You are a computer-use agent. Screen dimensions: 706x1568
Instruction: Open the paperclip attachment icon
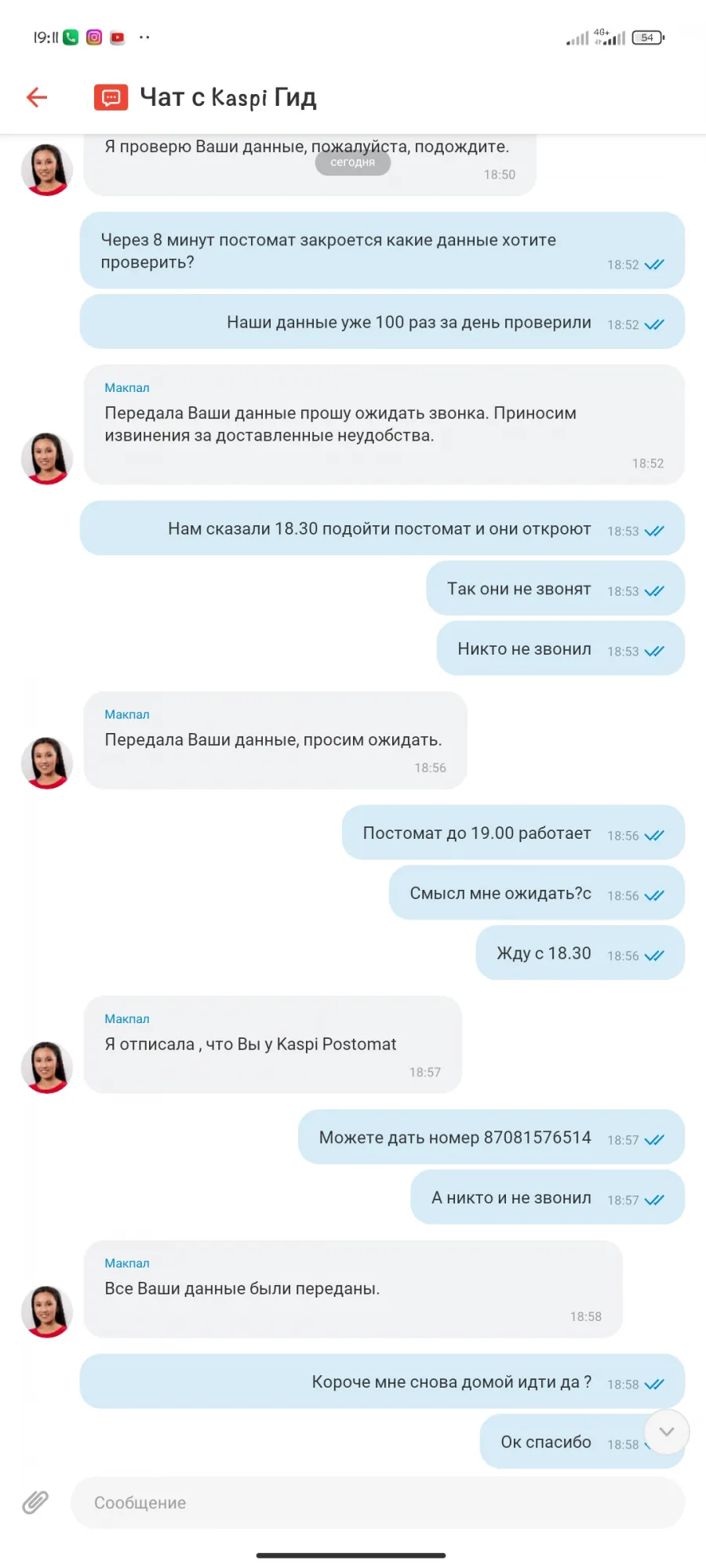click(35, 1502)
